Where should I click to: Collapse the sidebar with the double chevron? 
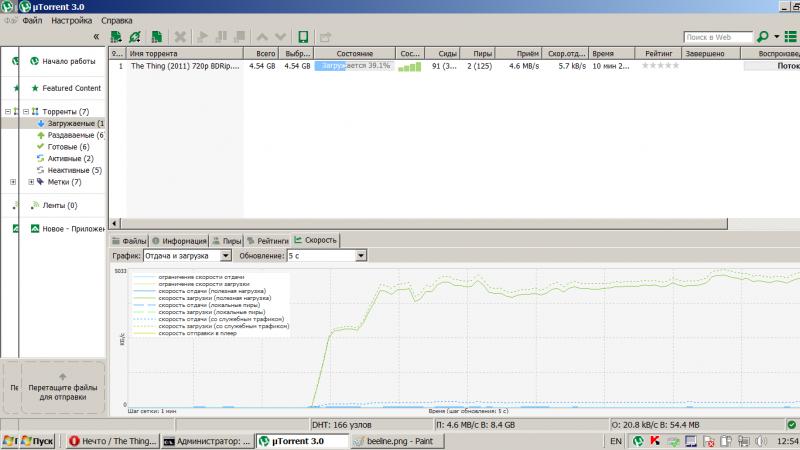point(96,37)
